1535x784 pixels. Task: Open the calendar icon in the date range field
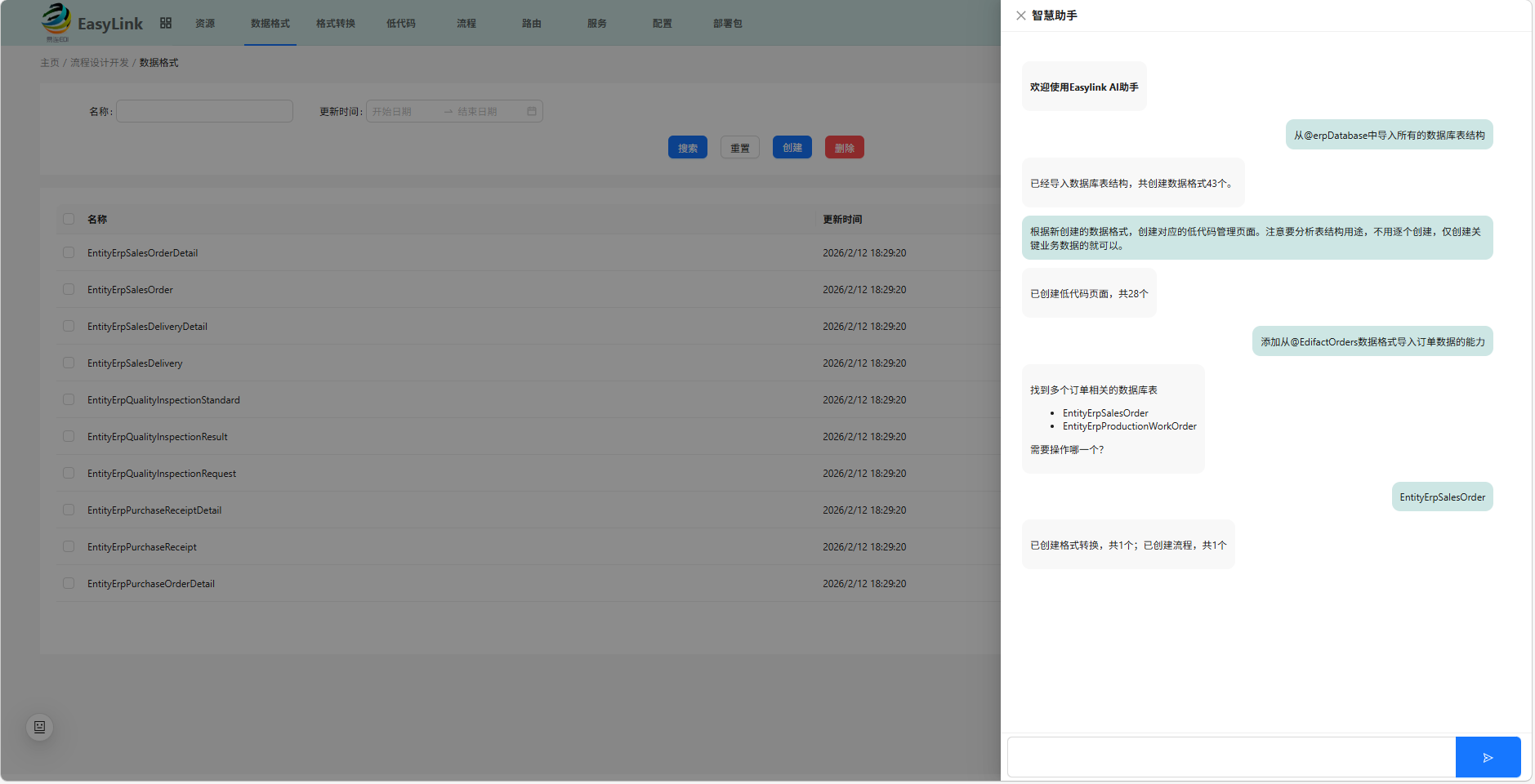[x=532, y=111]
